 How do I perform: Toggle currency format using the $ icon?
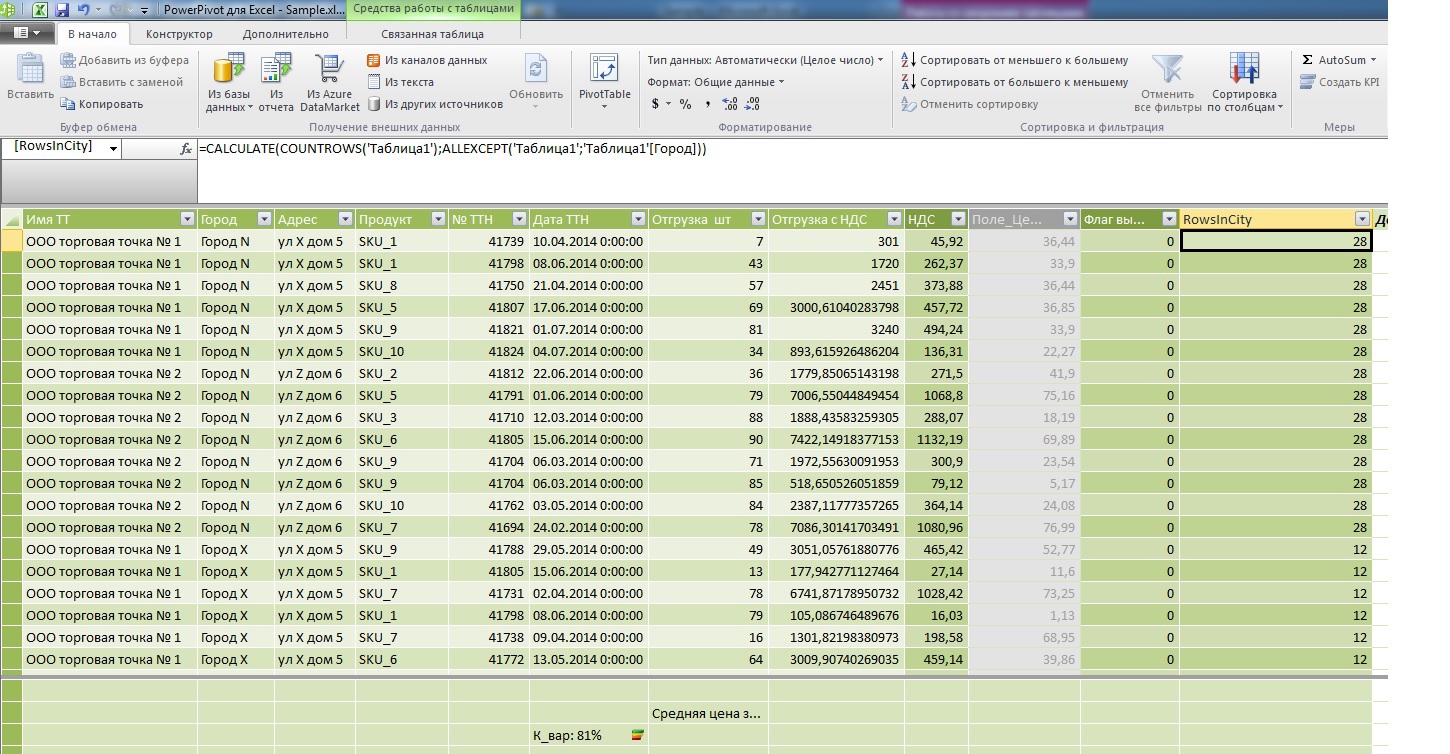pos(656,103)
